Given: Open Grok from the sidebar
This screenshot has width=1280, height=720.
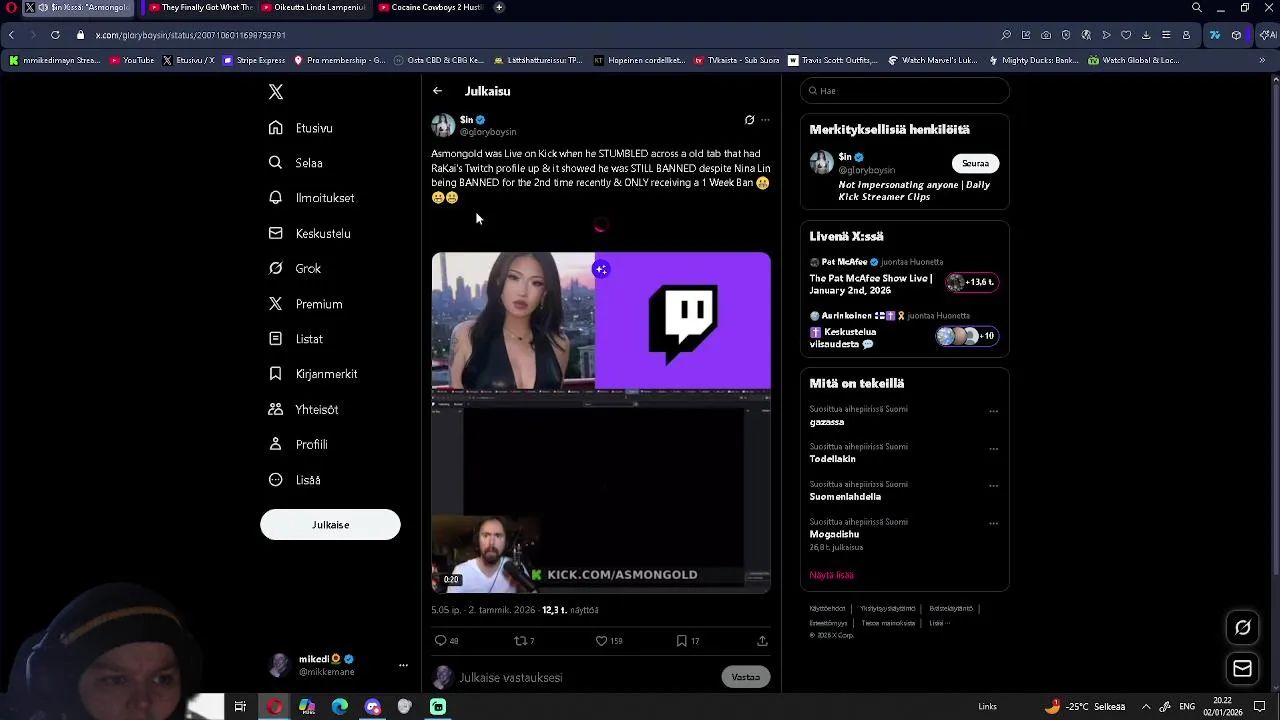Looking at the screenshot, I should coord(295,268).
